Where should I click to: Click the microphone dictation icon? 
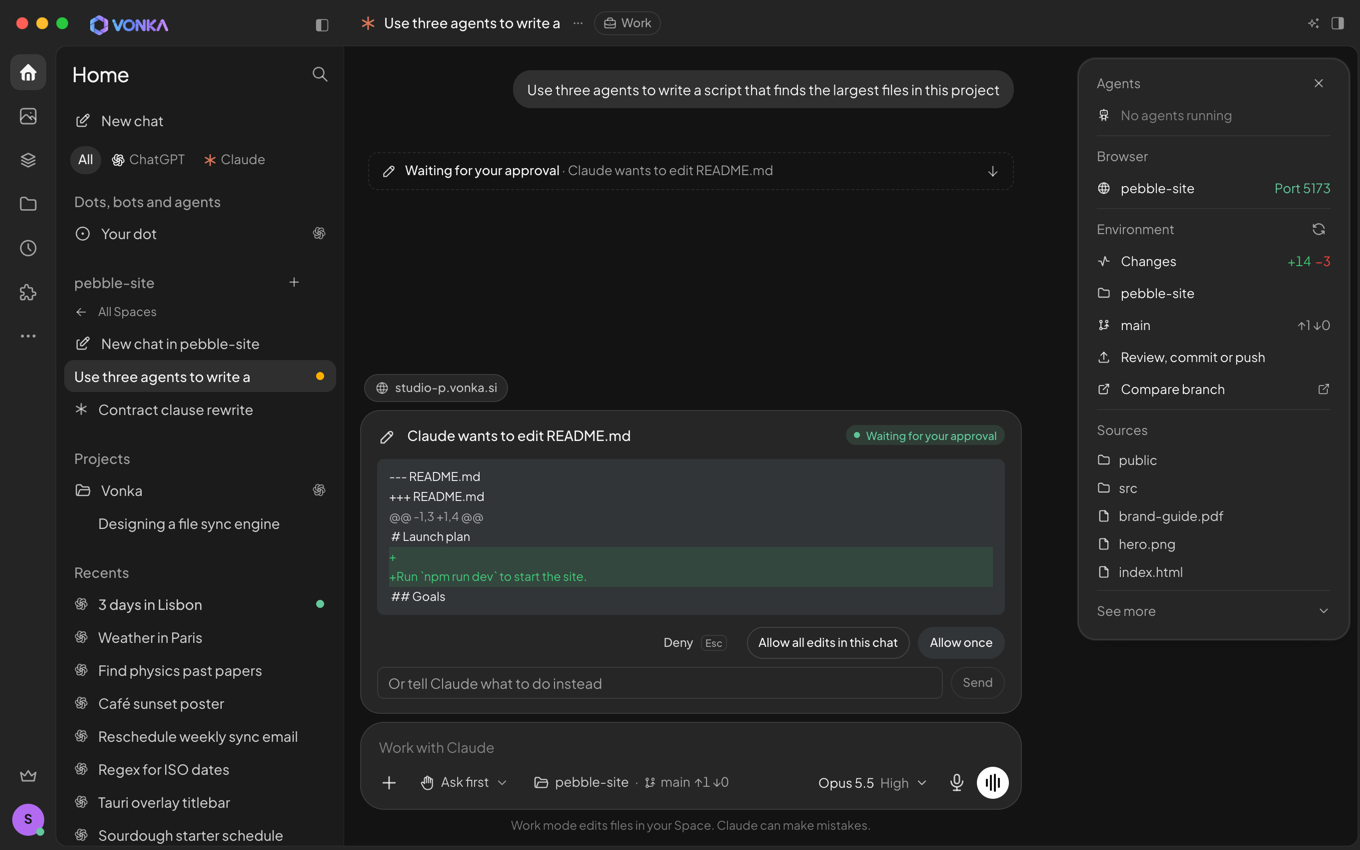point(957,783)
